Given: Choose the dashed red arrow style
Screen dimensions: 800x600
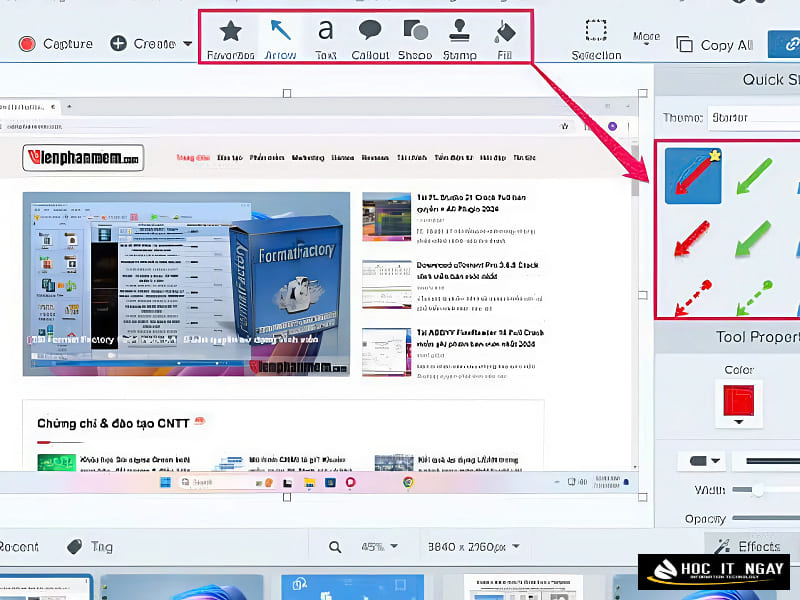Looking at the screenshot, I should (693, 298).
